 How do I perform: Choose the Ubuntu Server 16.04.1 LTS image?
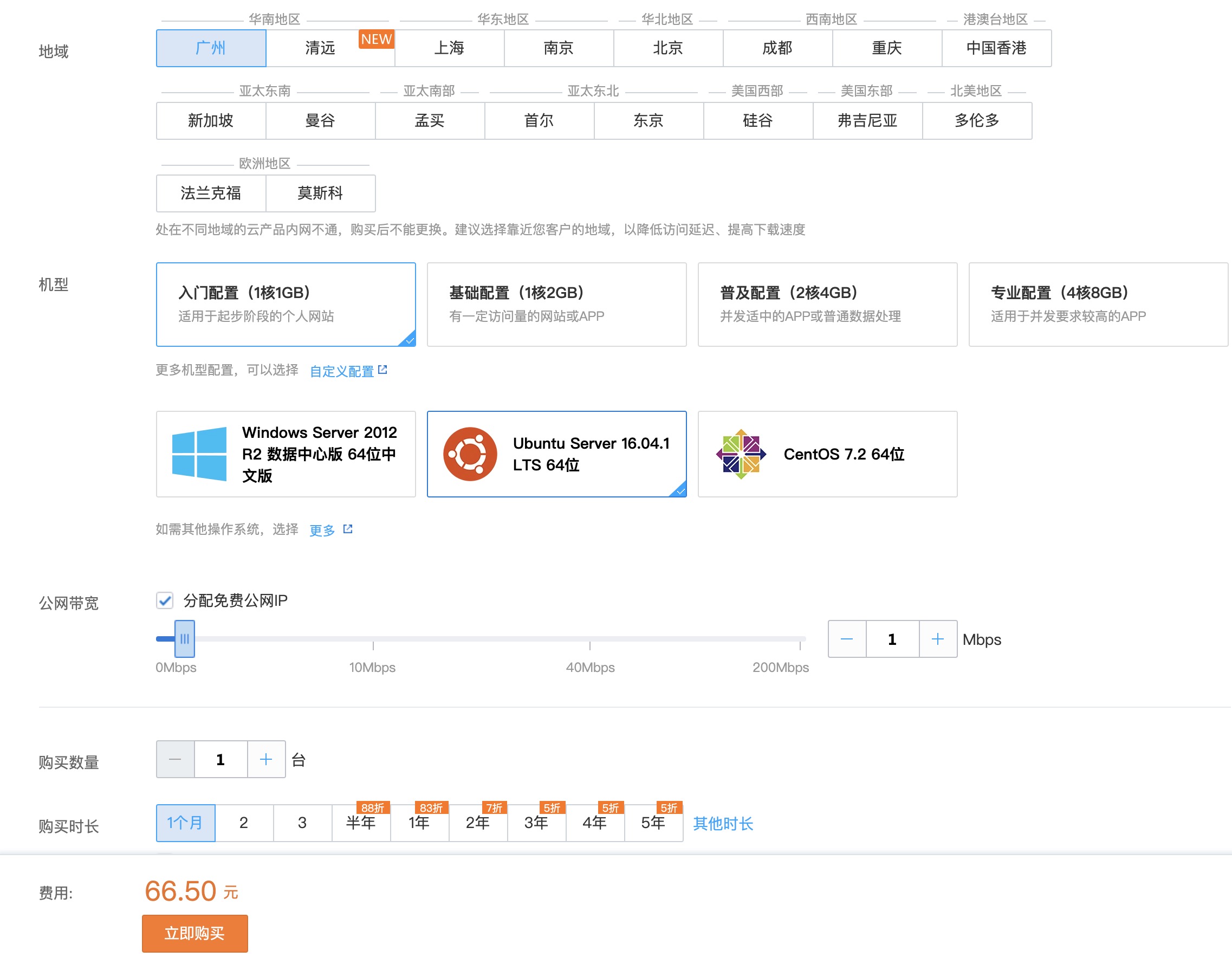tap(557, 454)
